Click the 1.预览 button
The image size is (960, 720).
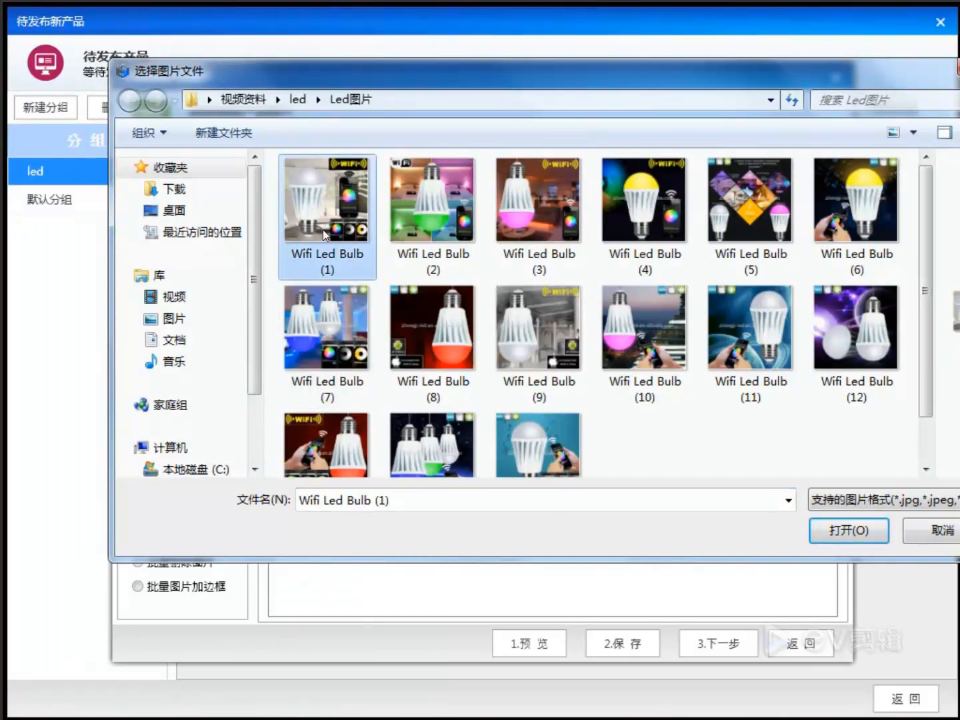point(529,643)
